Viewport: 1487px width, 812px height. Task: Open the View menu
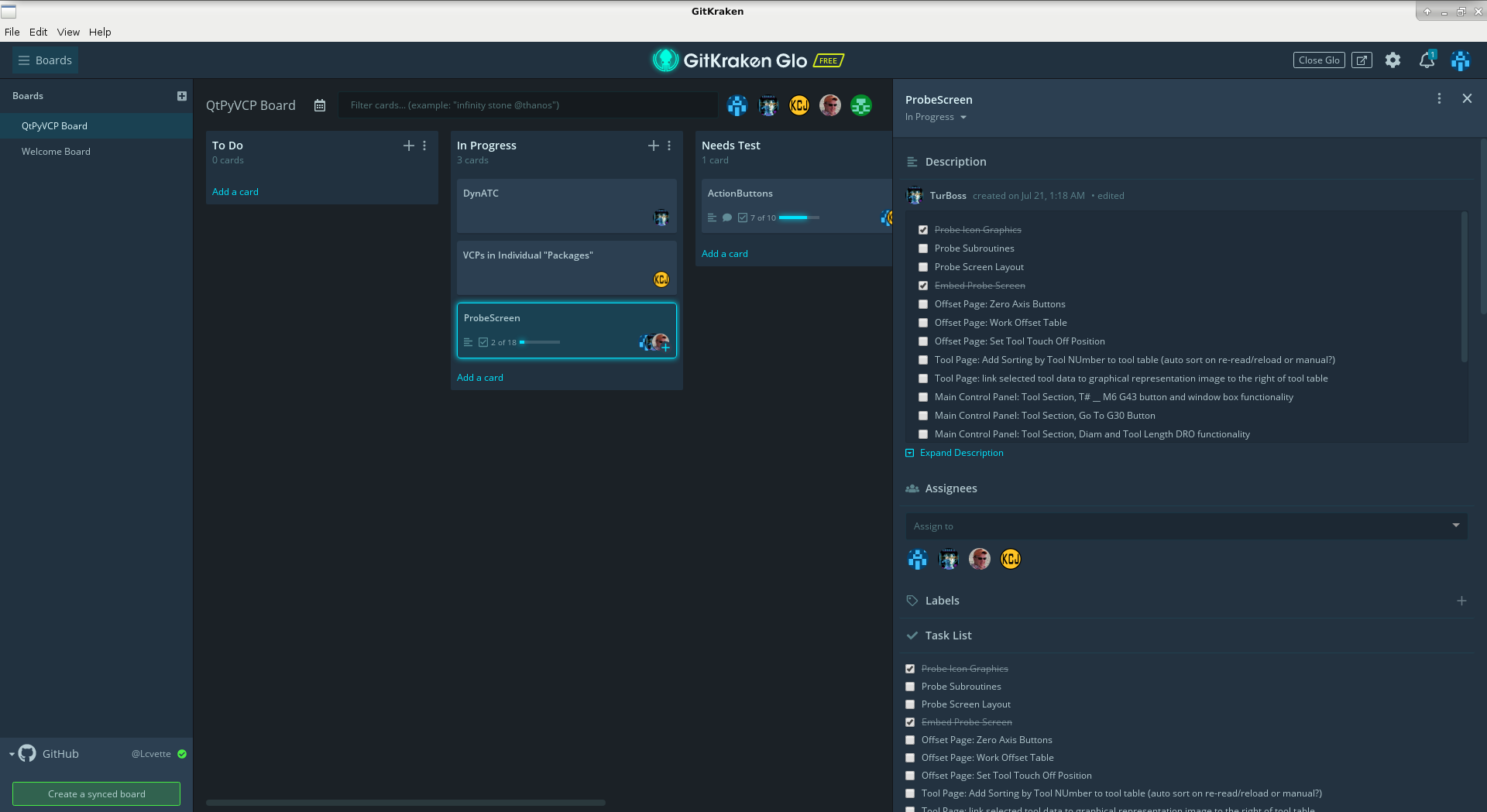pyautogui.click(x=68, y=32)
